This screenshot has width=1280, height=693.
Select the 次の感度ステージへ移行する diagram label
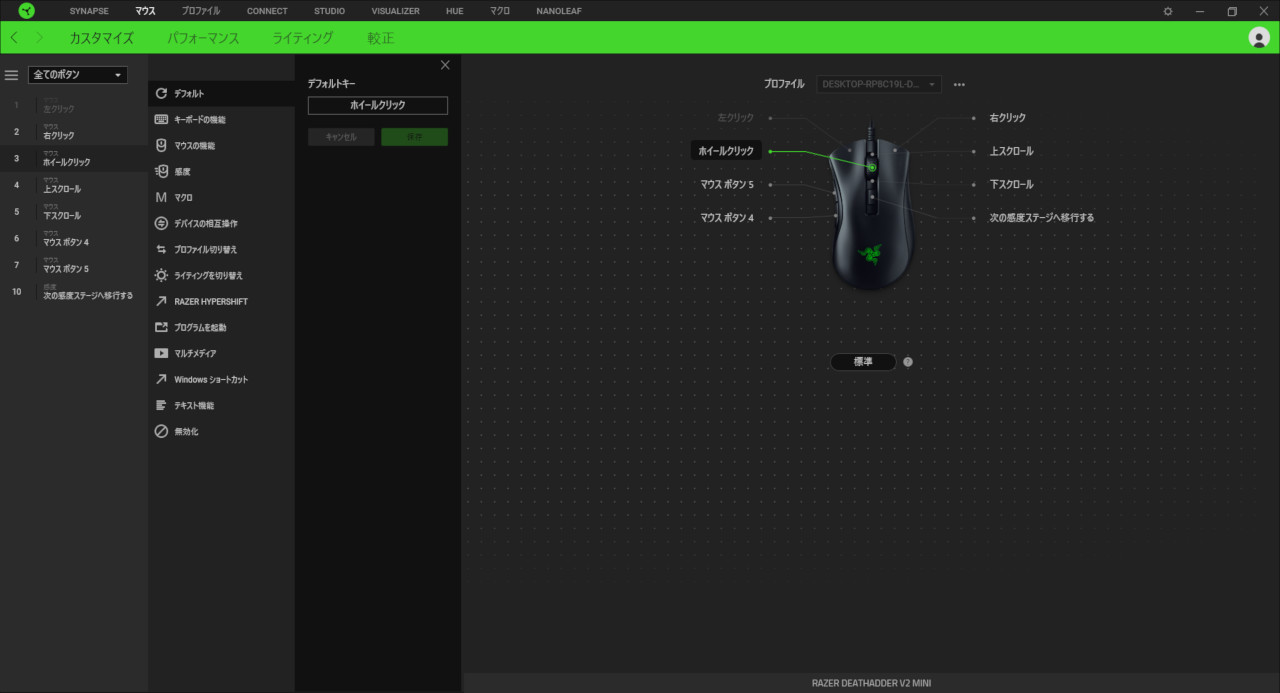pyautogui.click(x=1042, y=217)
